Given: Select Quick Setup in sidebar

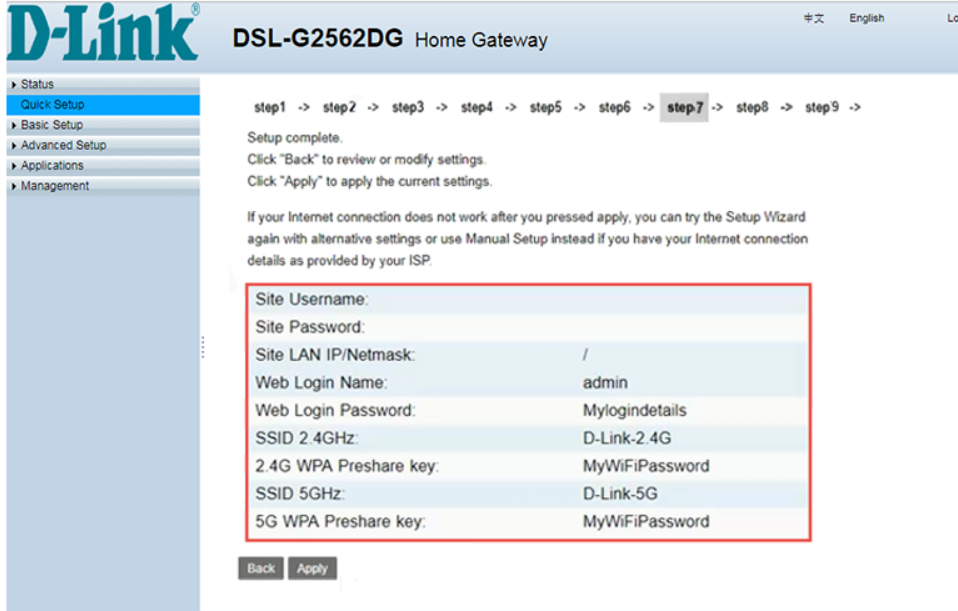Looking at the screenshot, I should [x=103, y=104].
